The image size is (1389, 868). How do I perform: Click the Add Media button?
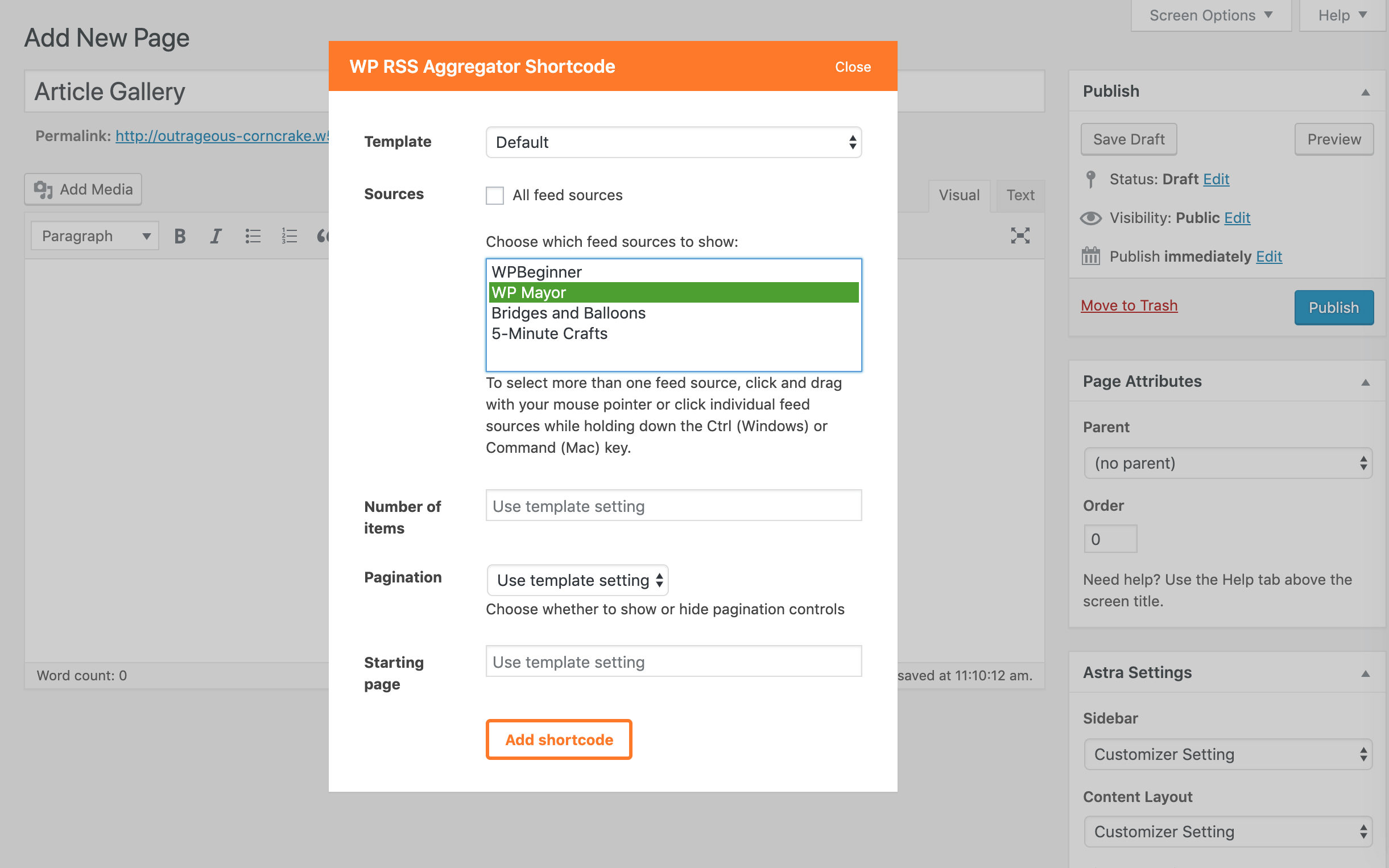(83, 189)
